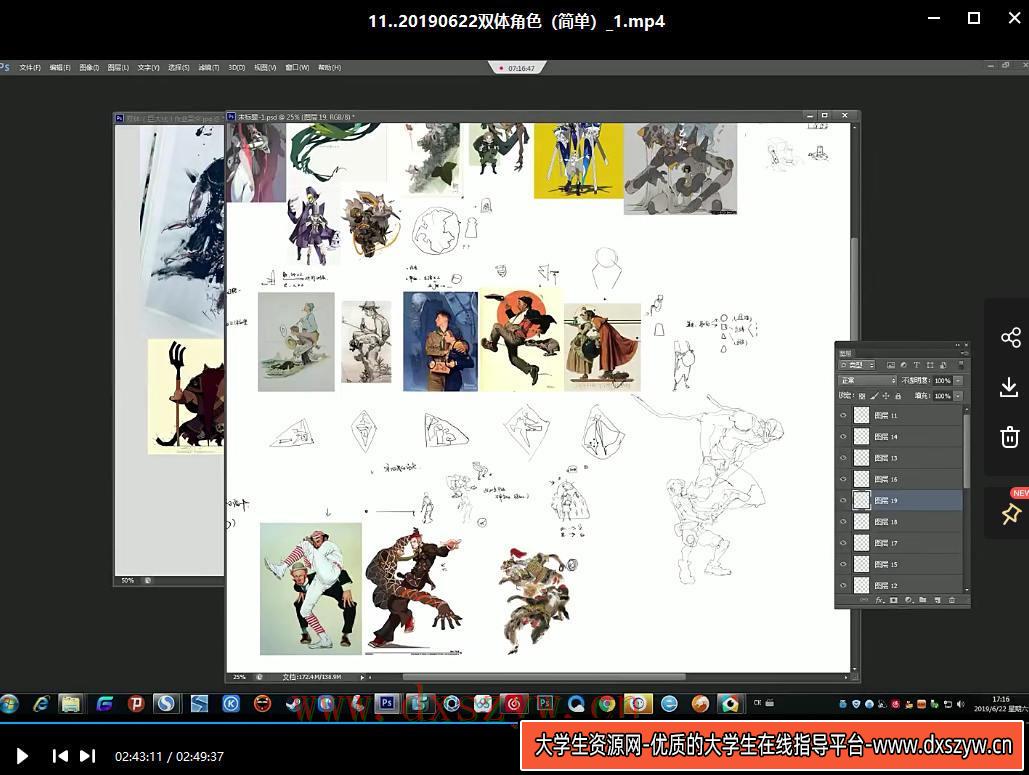
Task: Click the Chrome icon in the taskbar
Action: point(606,704)
